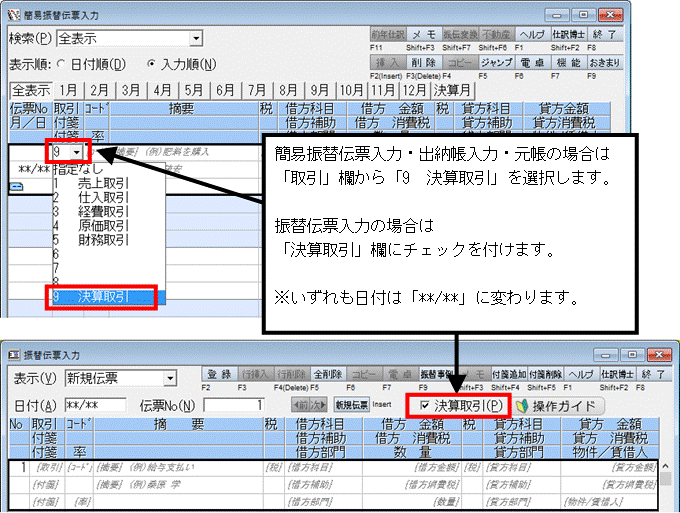Click コピー F4 in 簡易振替伝票入力 toolbar

[x=460, y=62]
